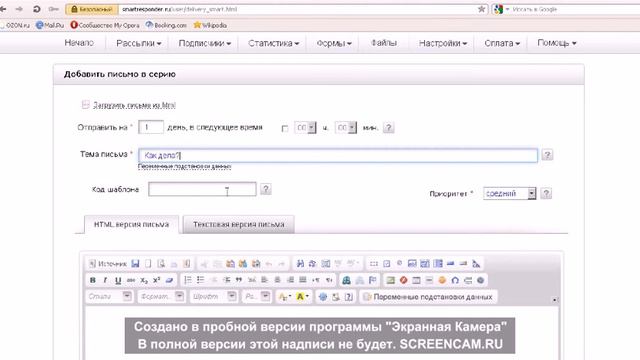Open the font size dropdown
Image resolution: width=640 pixels, height=360 pixels.
point(257,297)
